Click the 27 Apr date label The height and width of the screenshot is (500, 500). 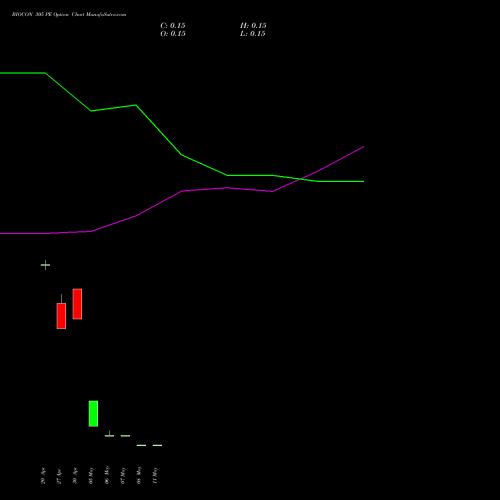(x=59, y=476)
